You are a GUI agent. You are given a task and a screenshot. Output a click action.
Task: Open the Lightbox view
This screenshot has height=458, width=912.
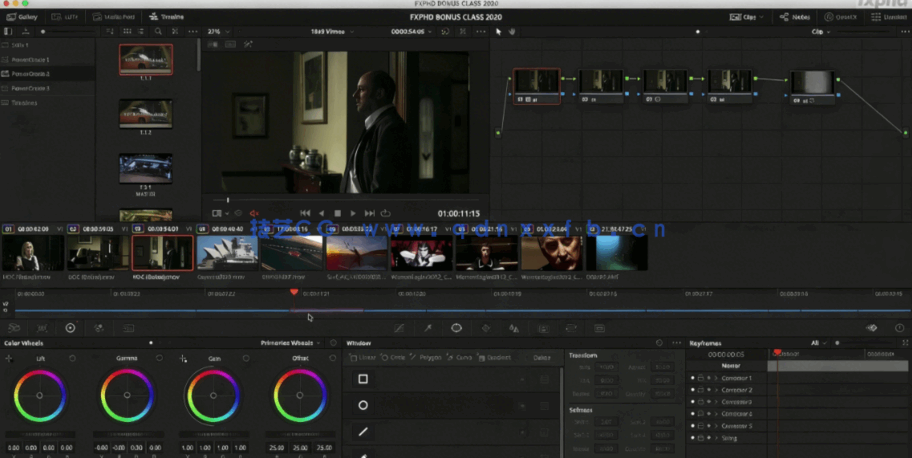pyautogui.click(x=890, y=17)
